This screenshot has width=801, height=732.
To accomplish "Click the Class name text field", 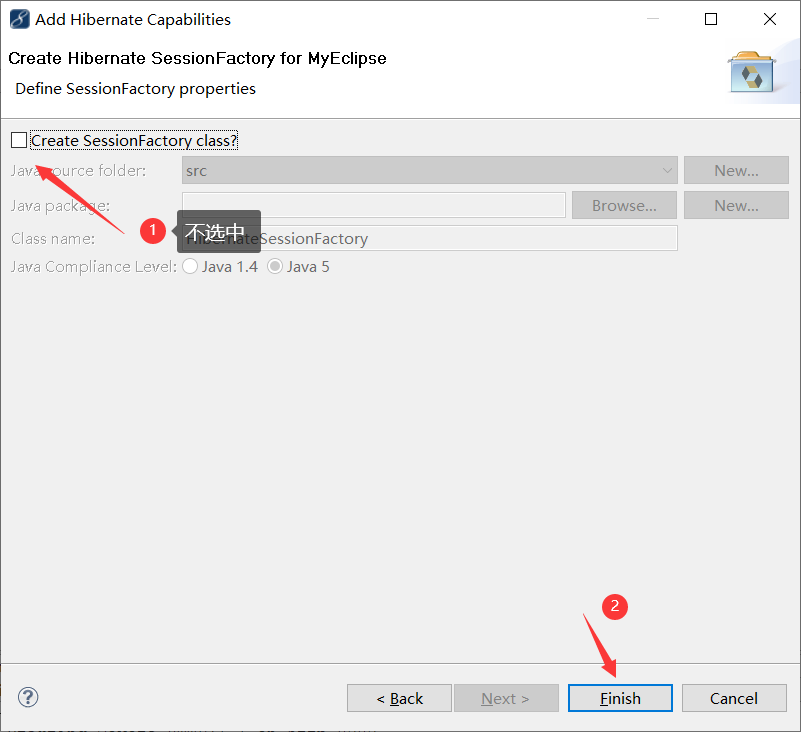I will tap(430, 239).
